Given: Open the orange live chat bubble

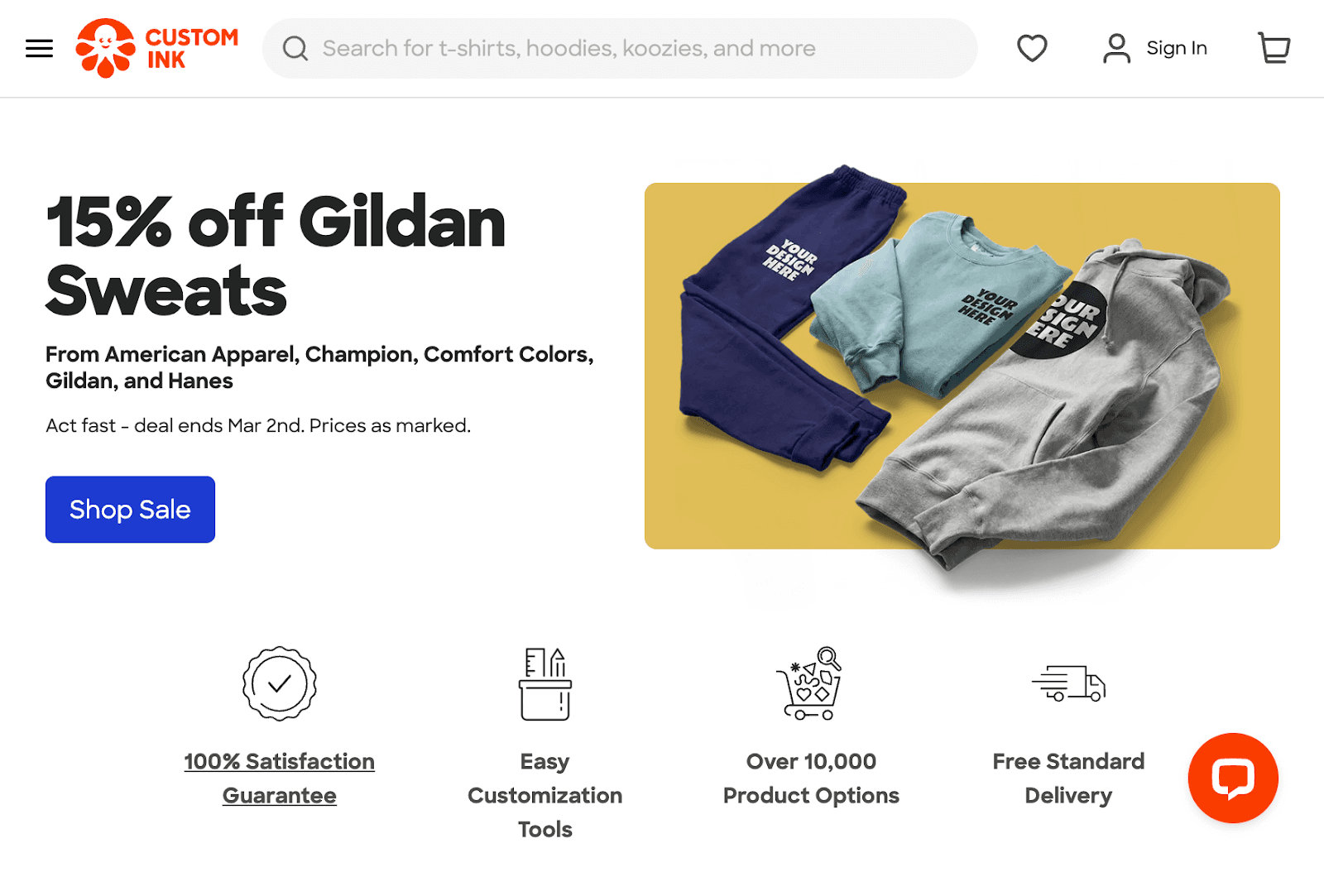Looking at the screenshot, I should [1233, 778].
